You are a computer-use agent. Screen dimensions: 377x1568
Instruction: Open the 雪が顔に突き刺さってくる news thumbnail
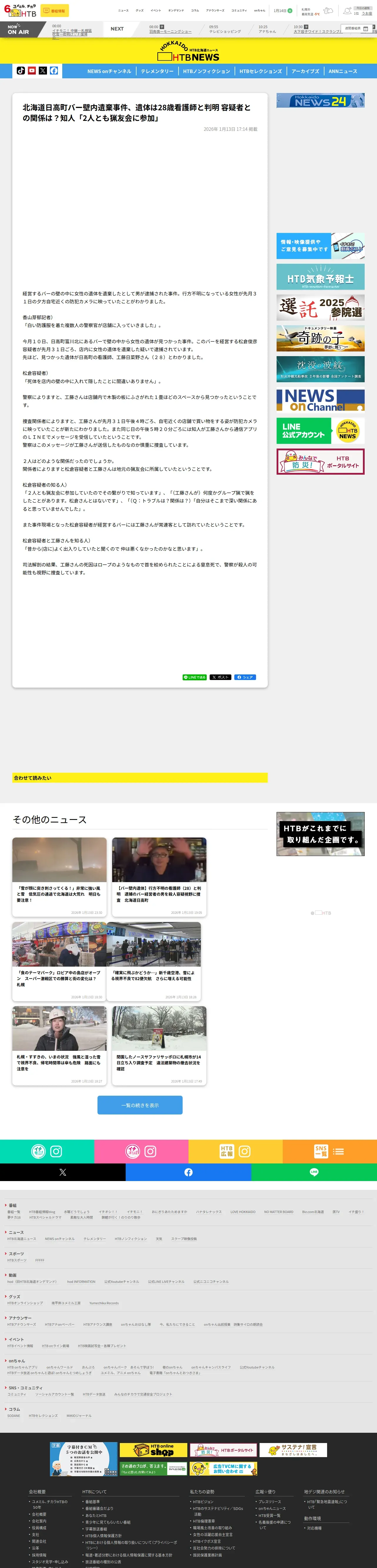point(59,860)
